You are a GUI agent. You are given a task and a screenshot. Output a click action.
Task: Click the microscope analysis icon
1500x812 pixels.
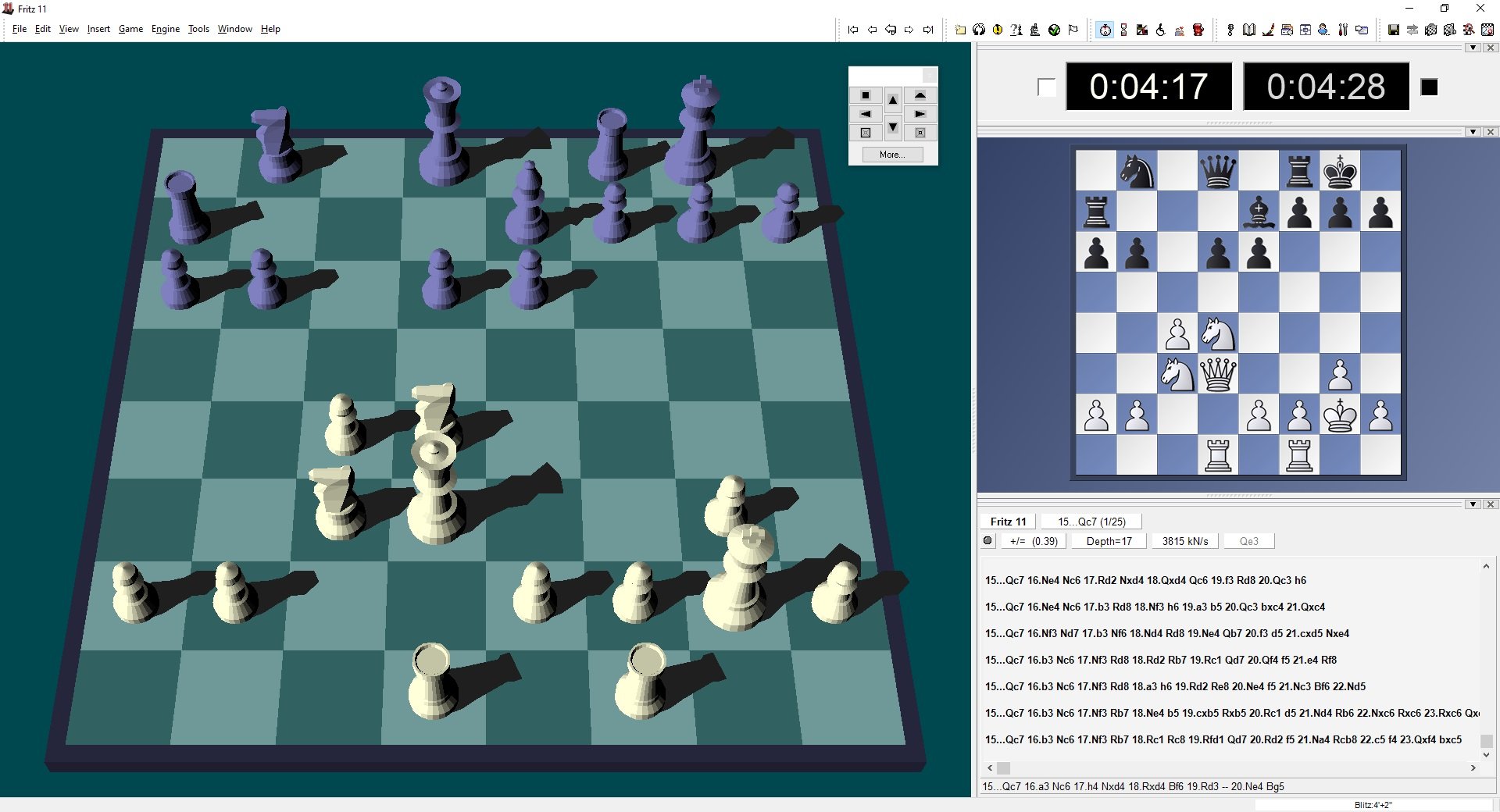click(x=1035, y=30)
